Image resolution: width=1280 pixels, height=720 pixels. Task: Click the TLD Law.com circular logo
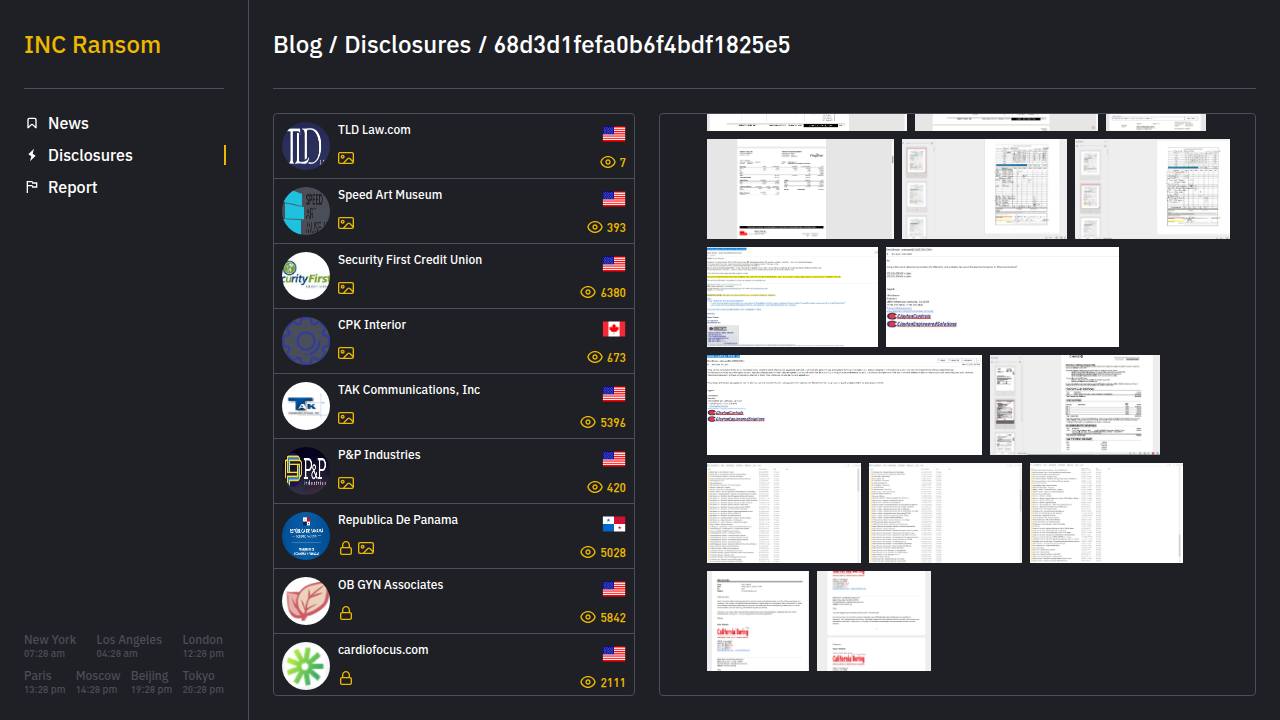[306, 146]
